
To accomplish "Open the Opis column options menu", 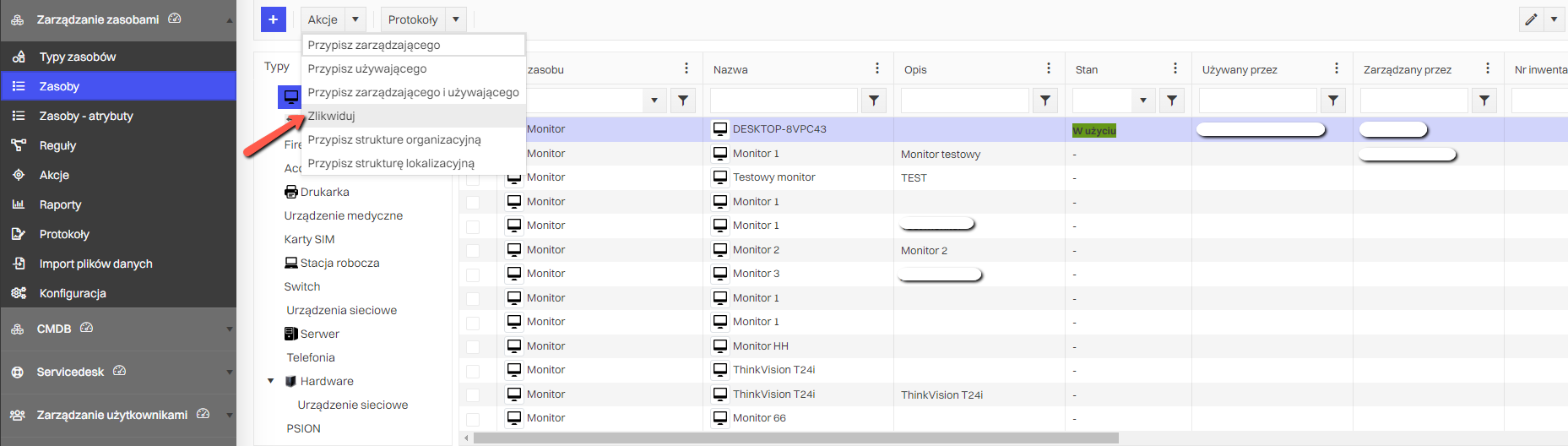I will 1049,68.
